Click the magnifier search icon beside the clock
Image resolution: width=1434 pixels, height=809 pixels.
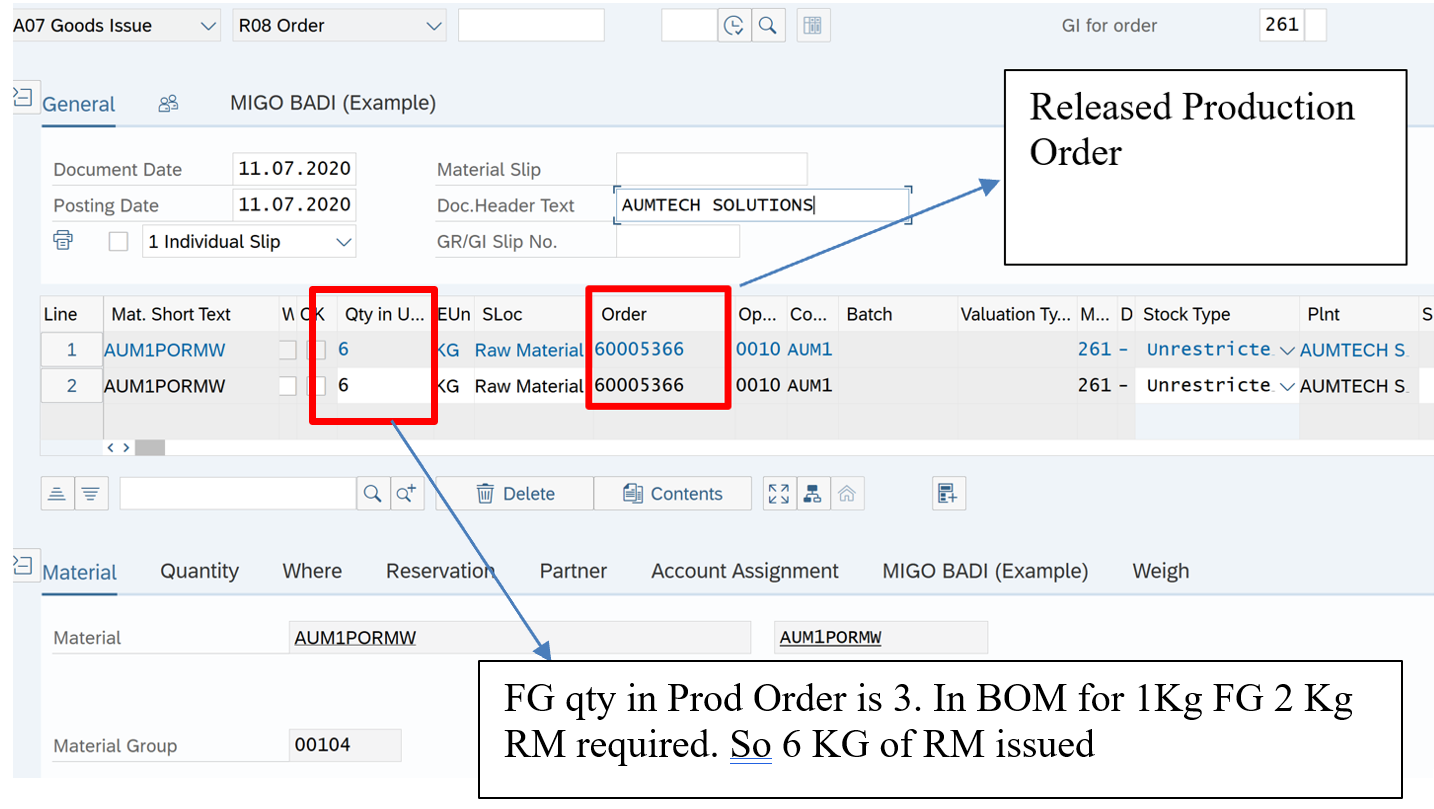pyautogui.click(x=767, y=26)
